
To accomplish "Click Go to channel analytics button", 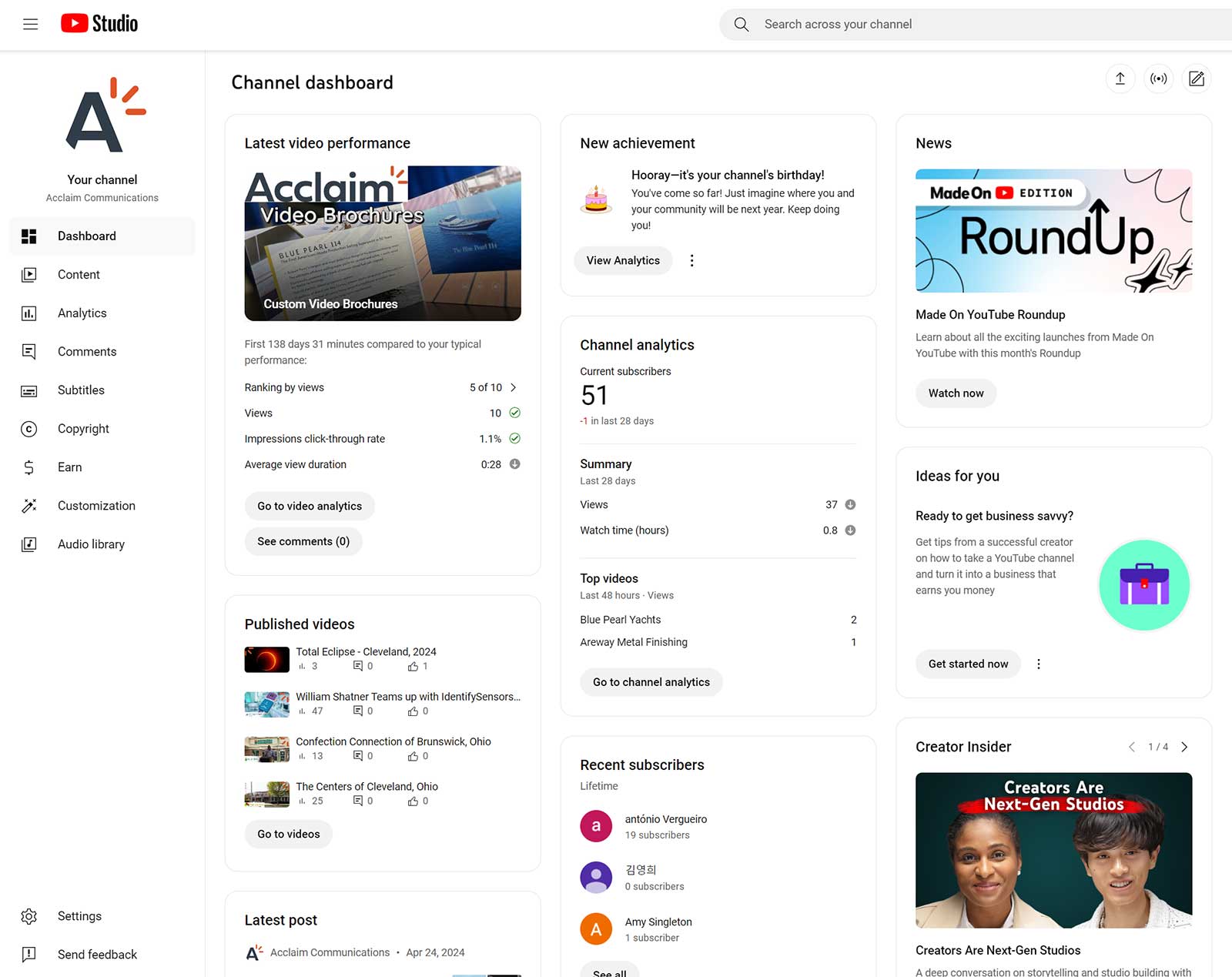I will point(651,682).
